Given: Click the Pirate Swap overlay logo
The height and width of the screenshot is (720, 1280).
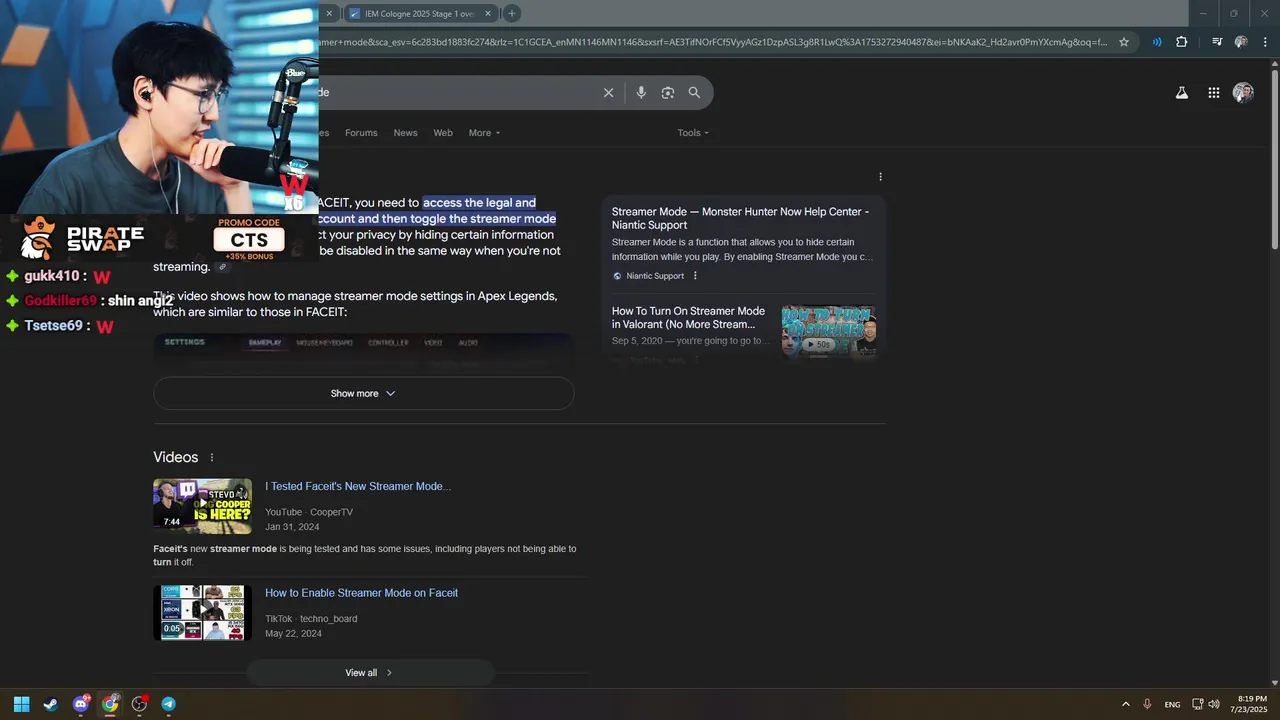Looking at the screenshot, I should click(x=83, y=238).
